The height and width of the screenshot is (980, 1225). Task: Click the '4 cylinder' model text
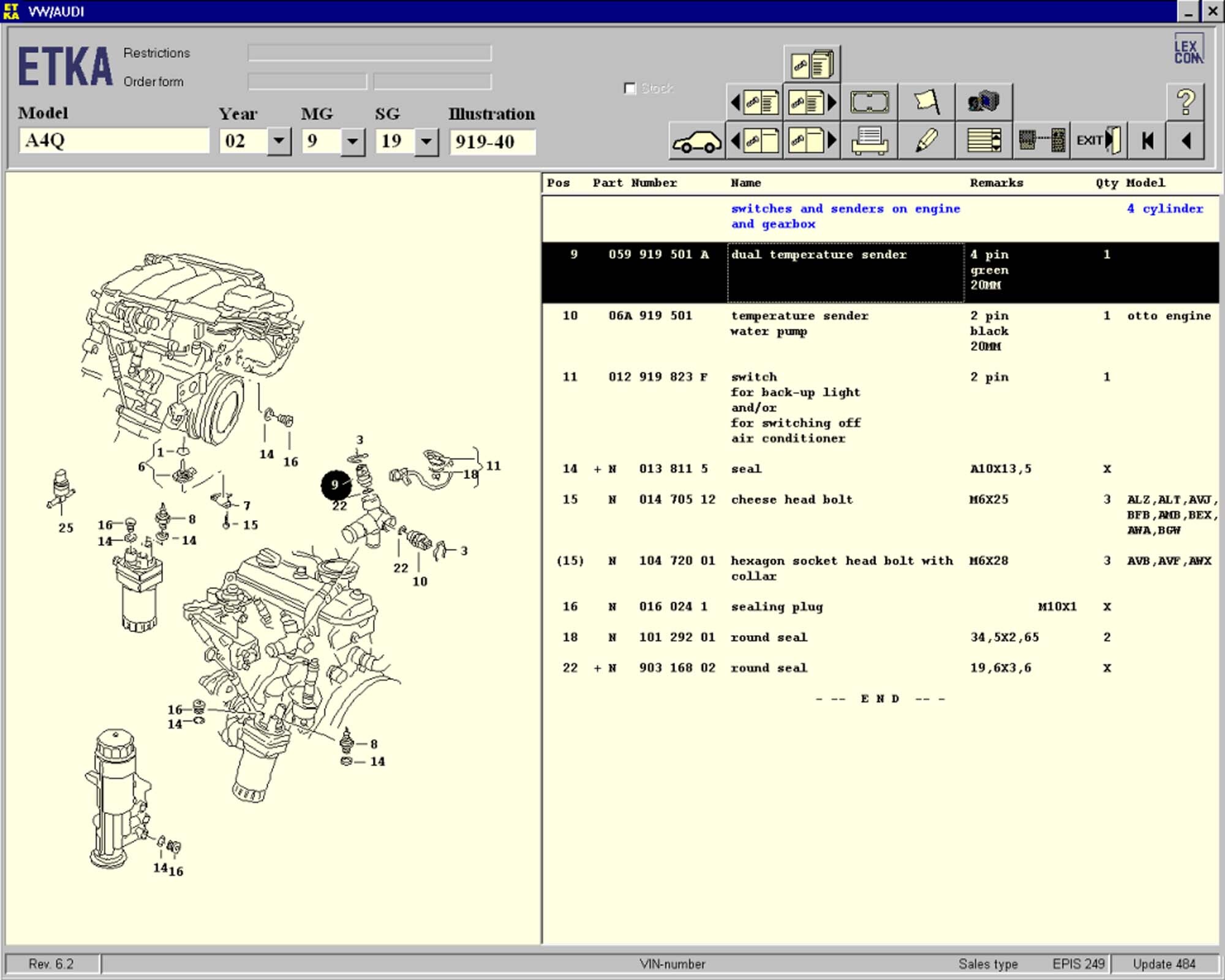[x=1165, y=209]
